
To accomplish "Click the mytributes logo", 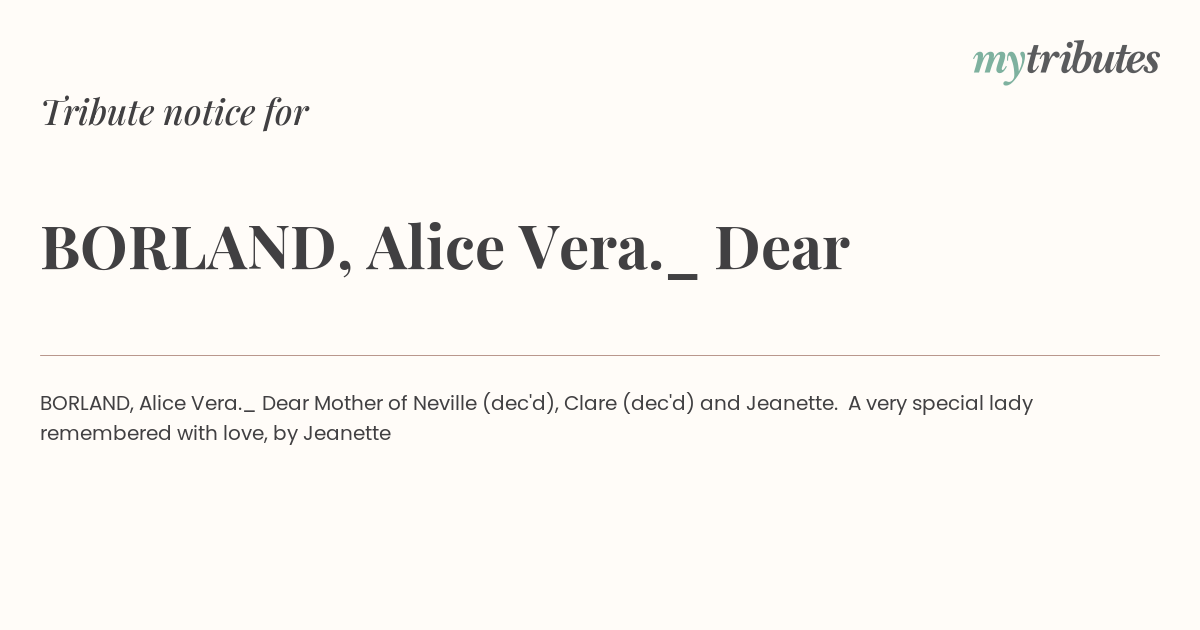I will (1066, 60).
